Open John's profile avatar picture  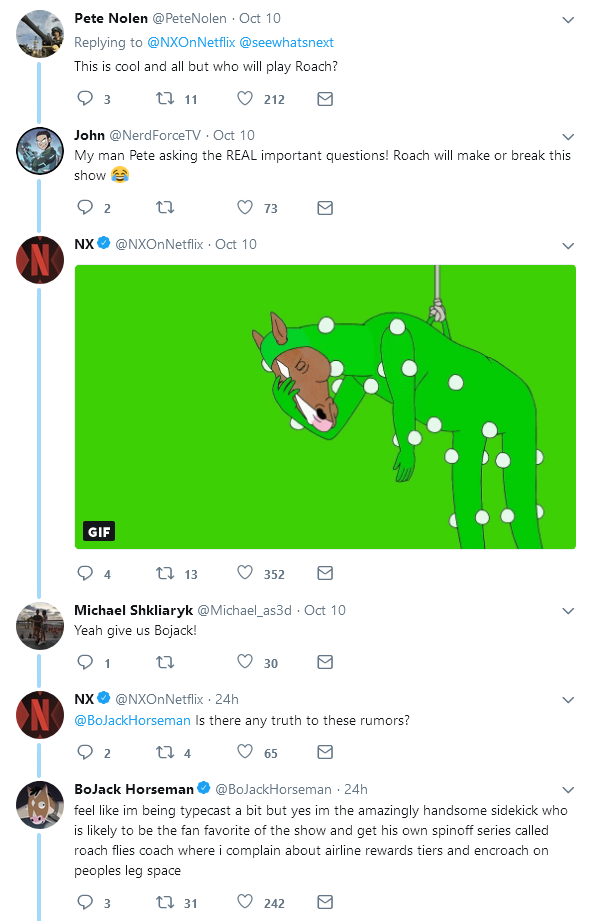pos(40,151)
